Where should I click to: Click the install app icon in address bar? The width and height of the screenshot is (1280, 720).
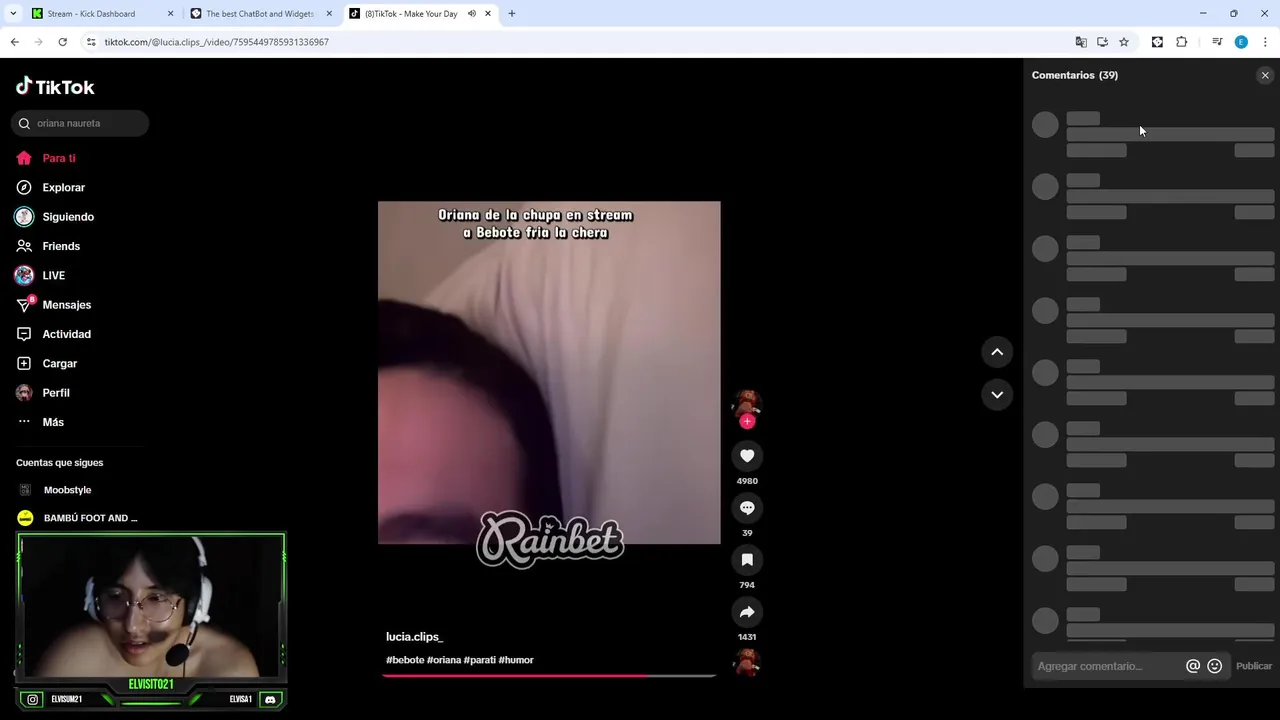(x=1102, y=42)
